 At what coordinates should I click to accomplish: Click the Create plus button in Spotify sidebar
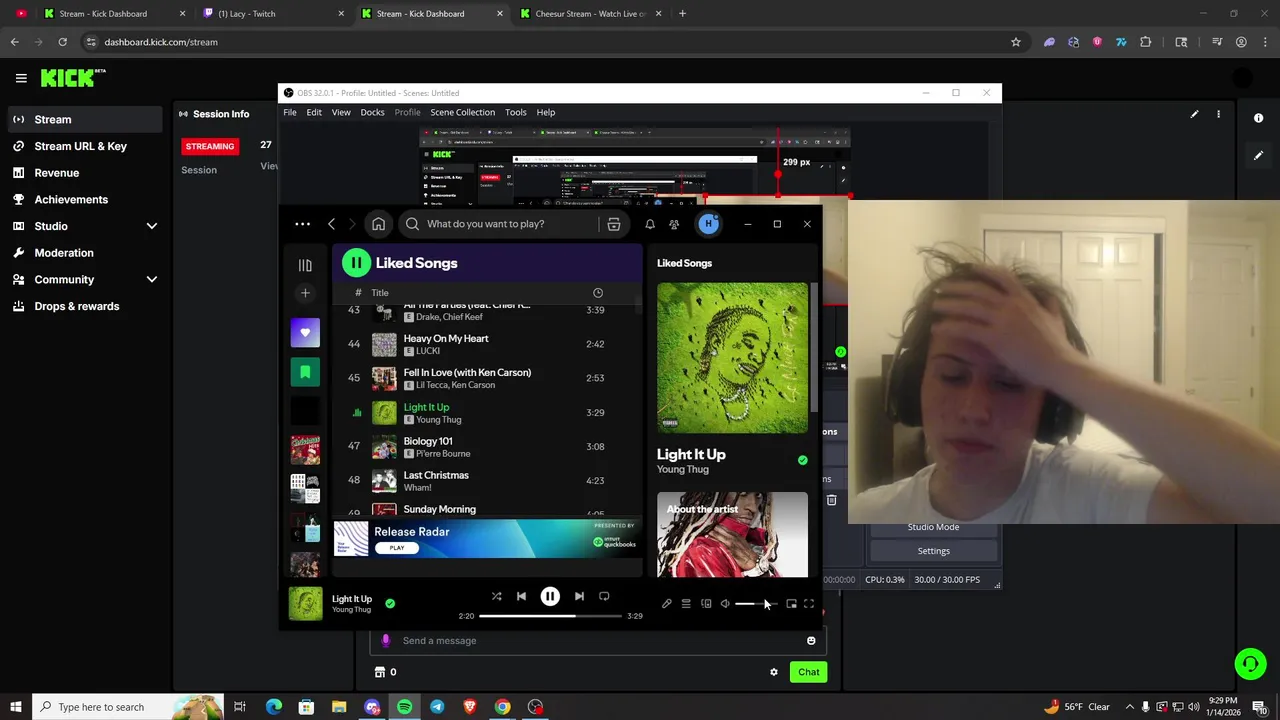pyautogui.click(x=305, y=293)
